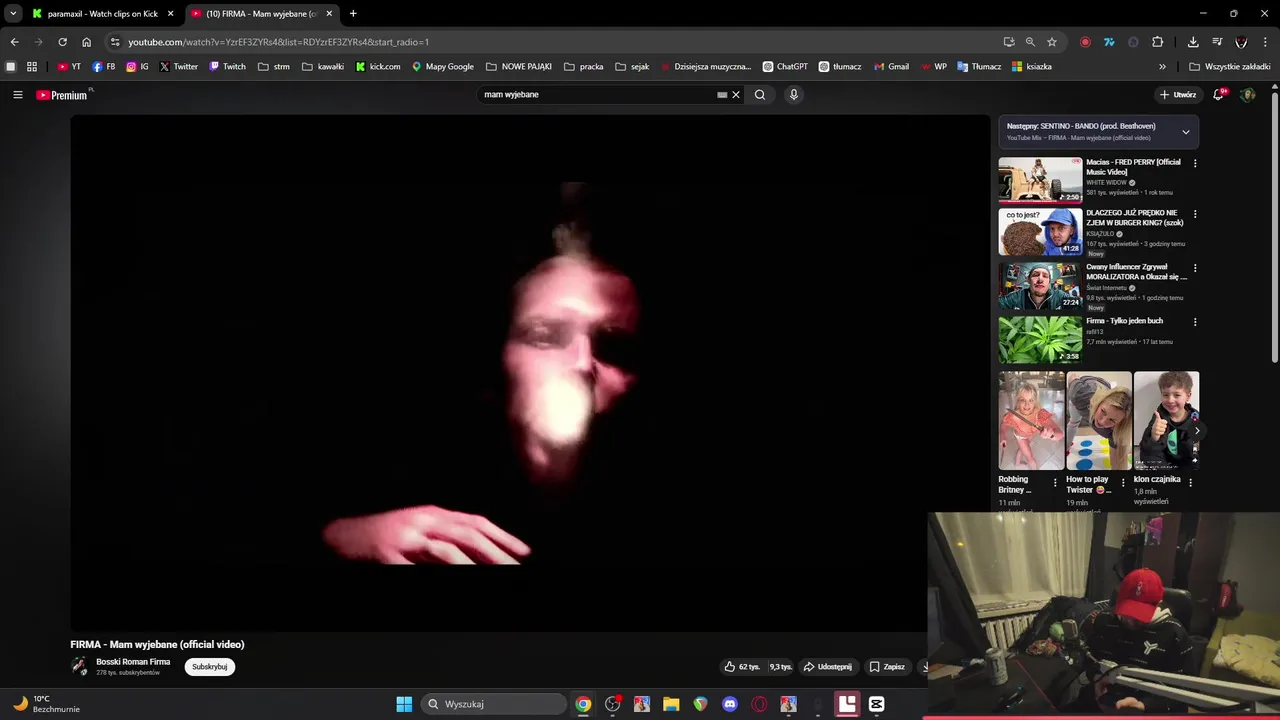1280x720 pixels.
Task: Play the 'co to jest?' Burger King thumbnail
Action: click(1040, 231)
